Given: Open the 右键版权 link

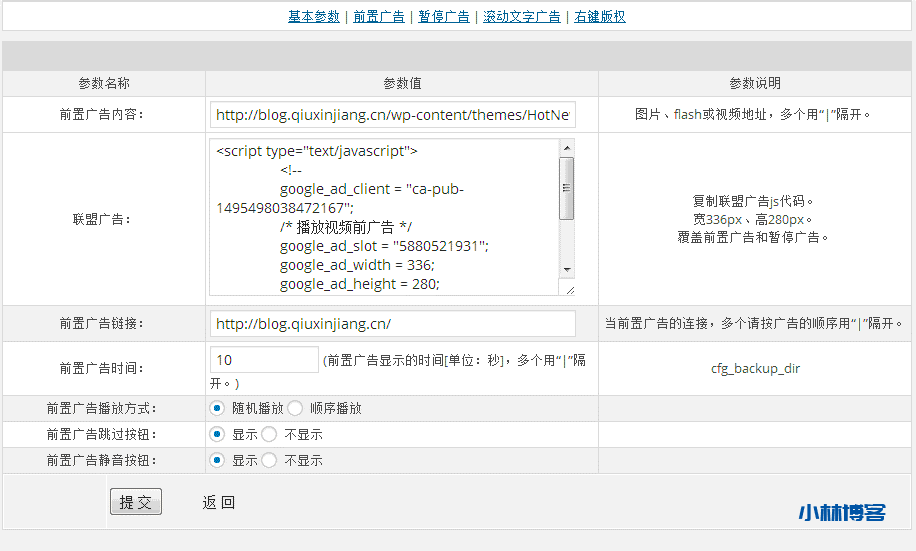Looking at the screenshot, I should pyautogui.click(x=600, y=16).
